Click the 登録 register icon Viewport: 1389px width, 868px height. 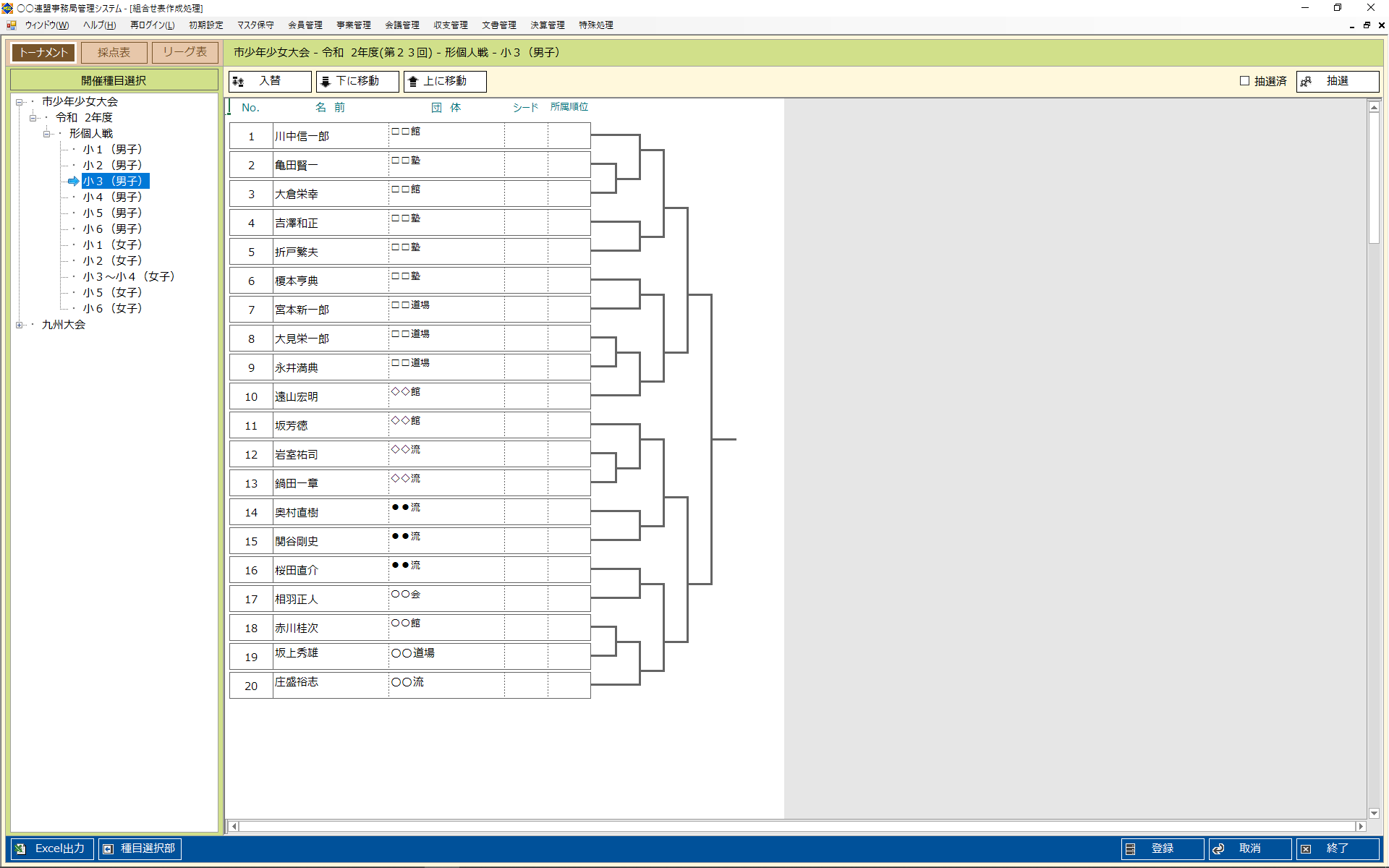click(x=1131, y=848)
